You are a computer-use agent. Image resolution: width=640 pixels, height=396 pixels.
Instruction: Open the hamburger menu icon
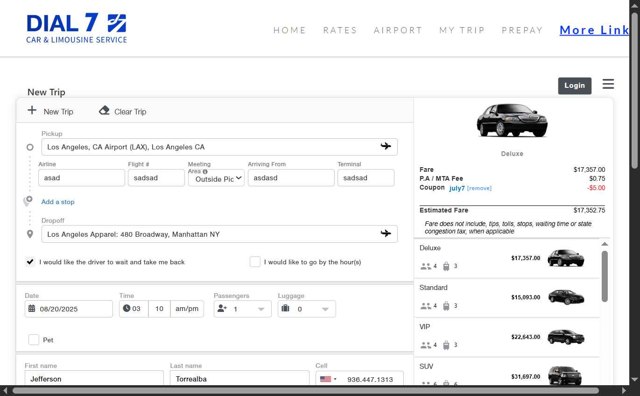[608, 84]
